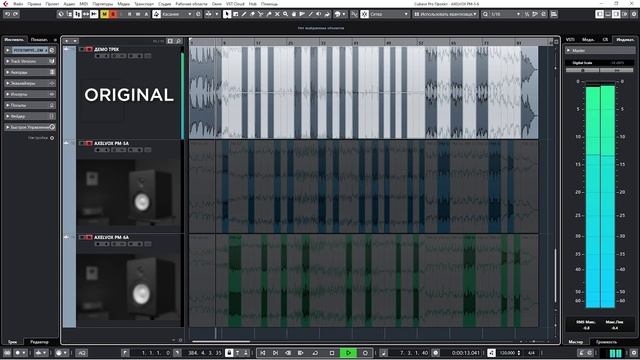Open the setup gear icon at top right
The width and height of the screenshot is (640, 360).
pos(634,14)
